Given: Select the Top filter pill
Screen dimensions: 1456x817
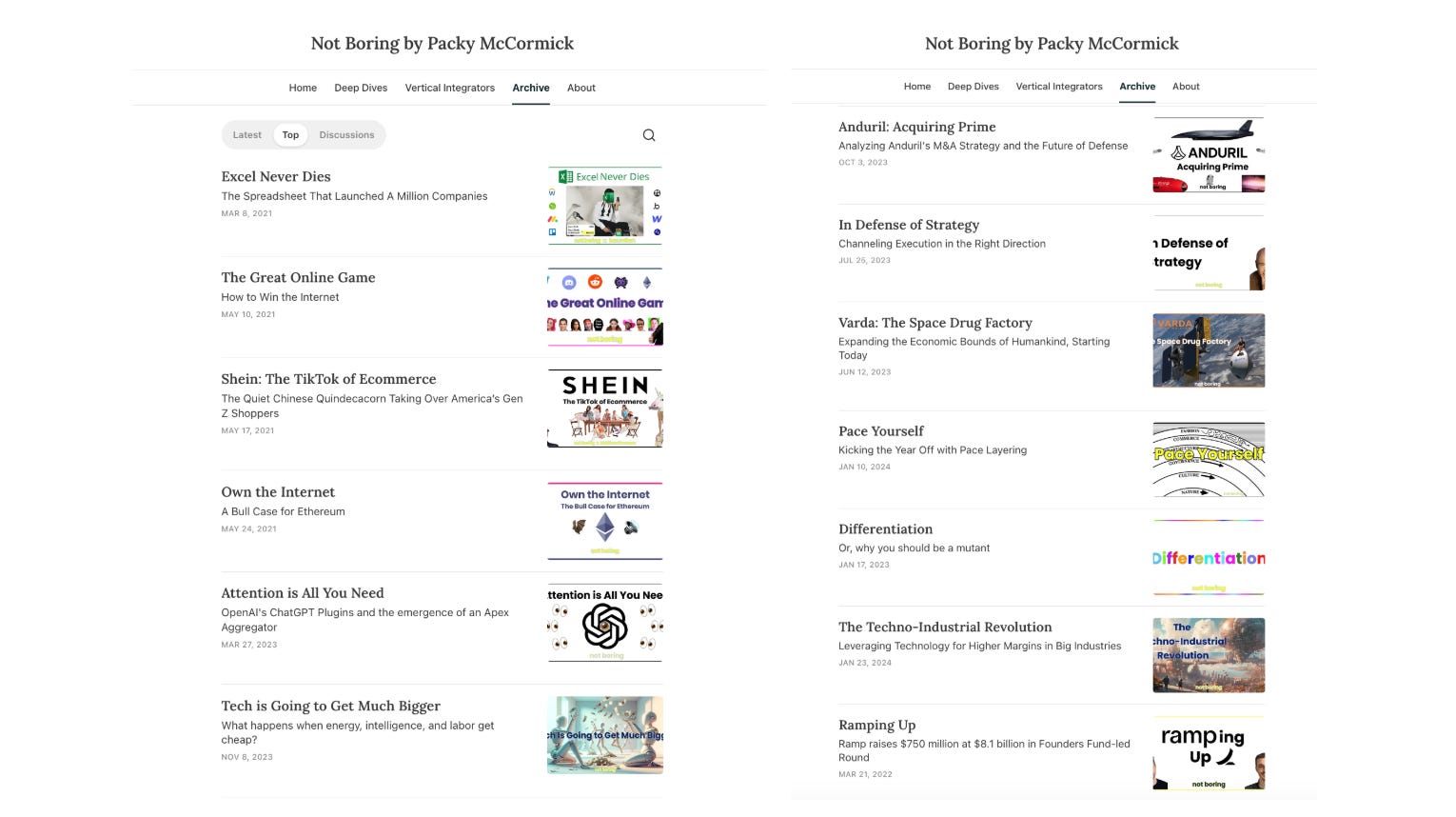Looking at the screenshot, I should (290, 134).
